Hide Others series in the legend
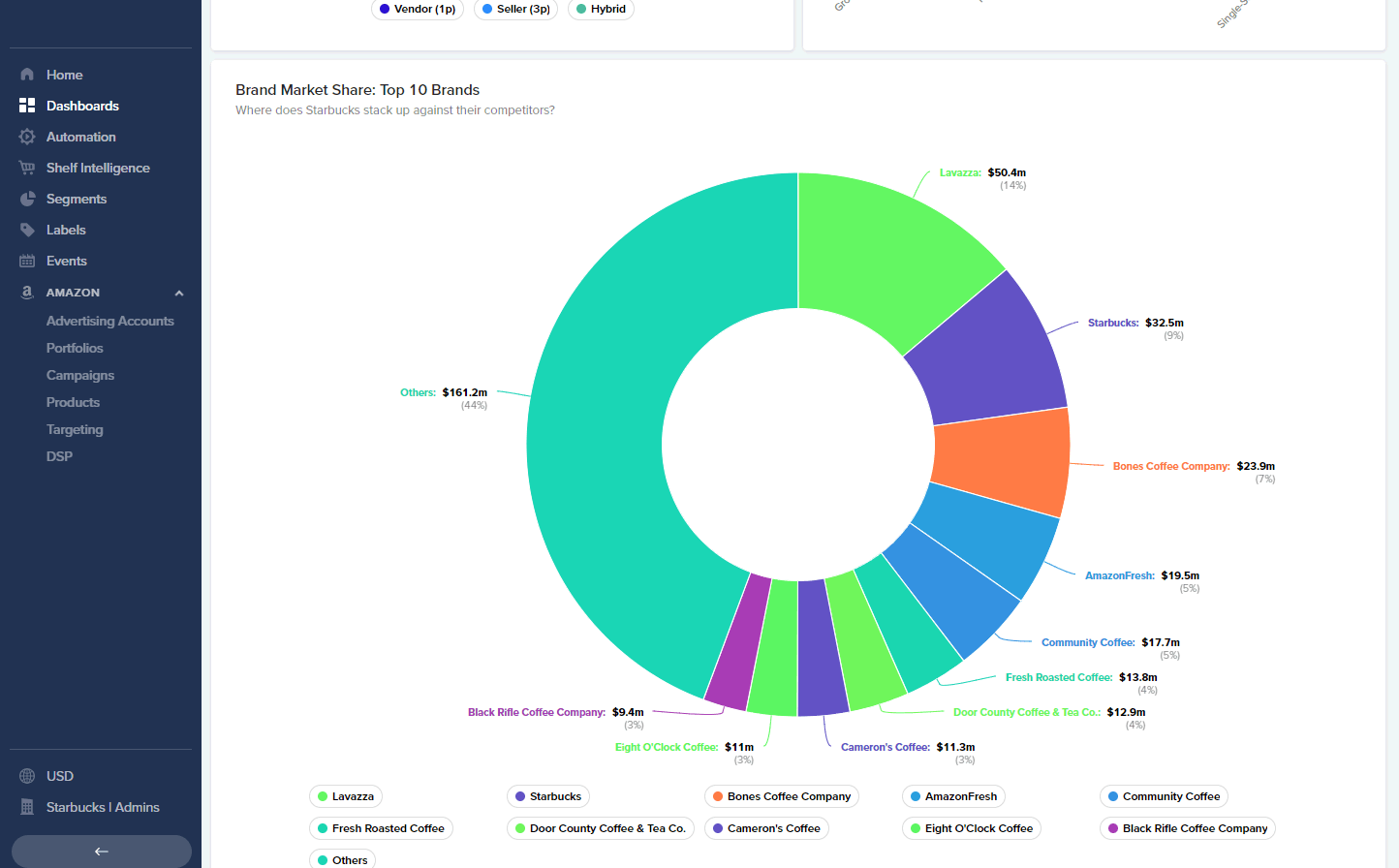 [342, 859]
